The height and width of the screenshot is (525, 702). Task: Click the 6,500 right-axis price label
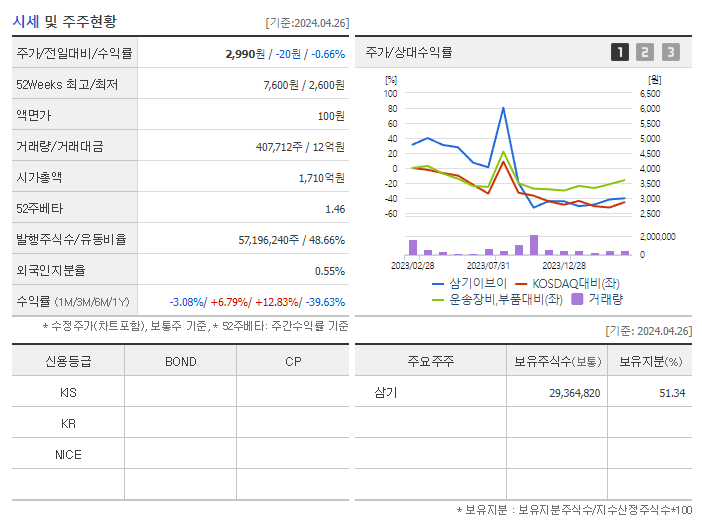(x=650, y=94)
